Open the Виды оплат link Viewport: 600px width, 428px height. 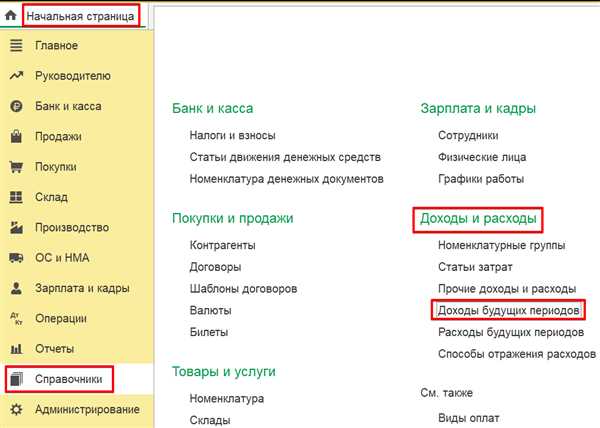pyautogui.click(x=469, y=418)
